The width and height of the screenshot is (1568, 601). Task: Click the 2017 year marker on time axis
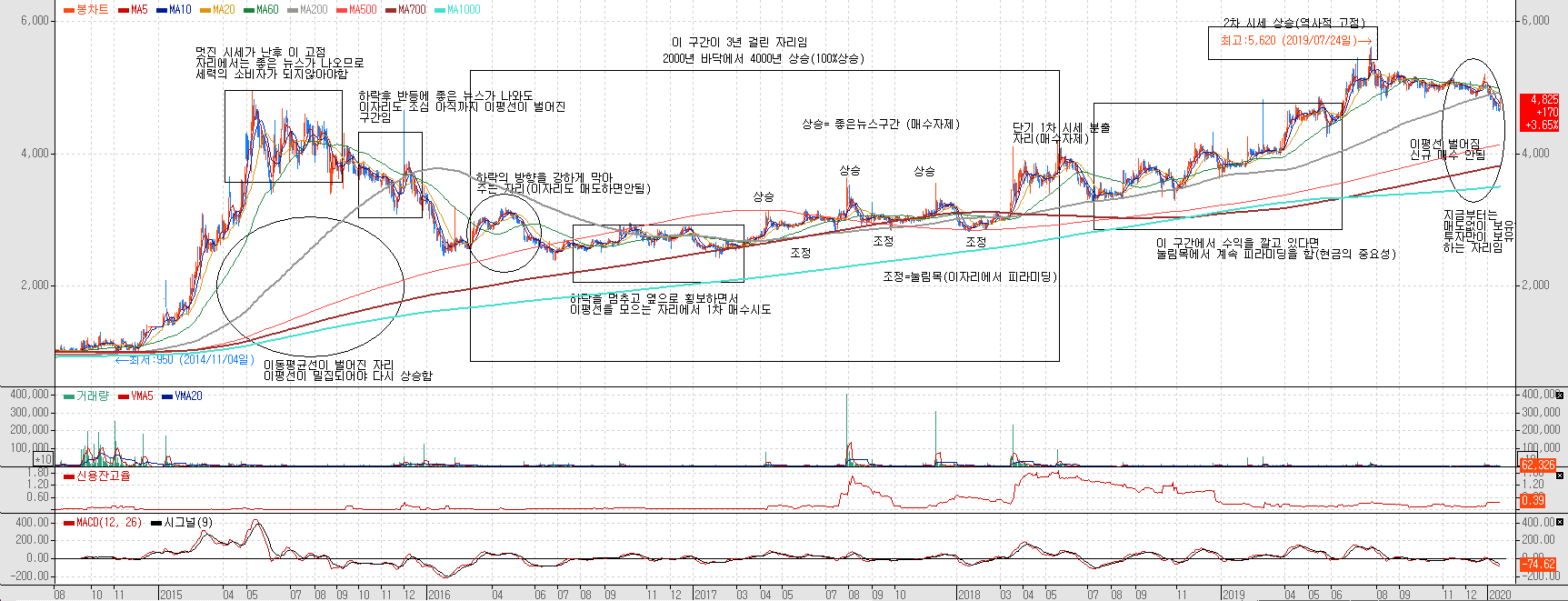[705, 595]
